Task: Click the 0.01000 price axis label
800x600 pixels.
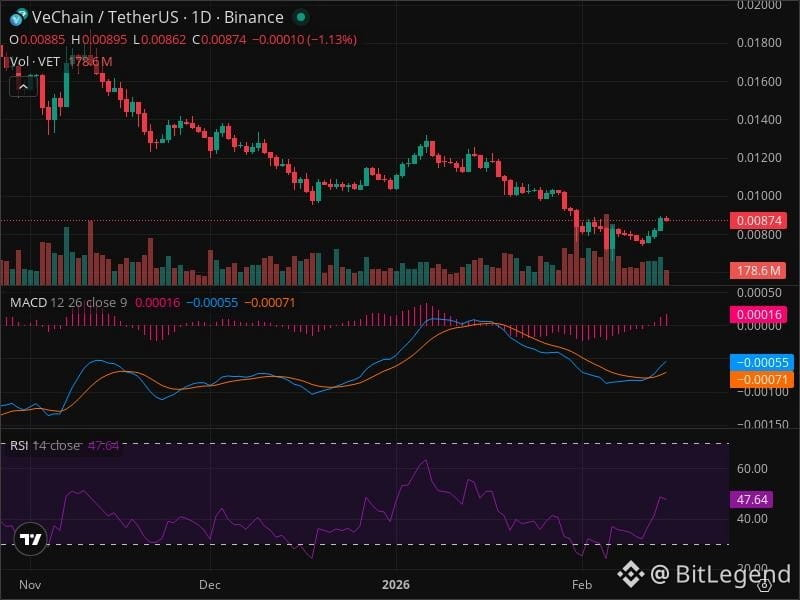Action: tap(759, 196)
